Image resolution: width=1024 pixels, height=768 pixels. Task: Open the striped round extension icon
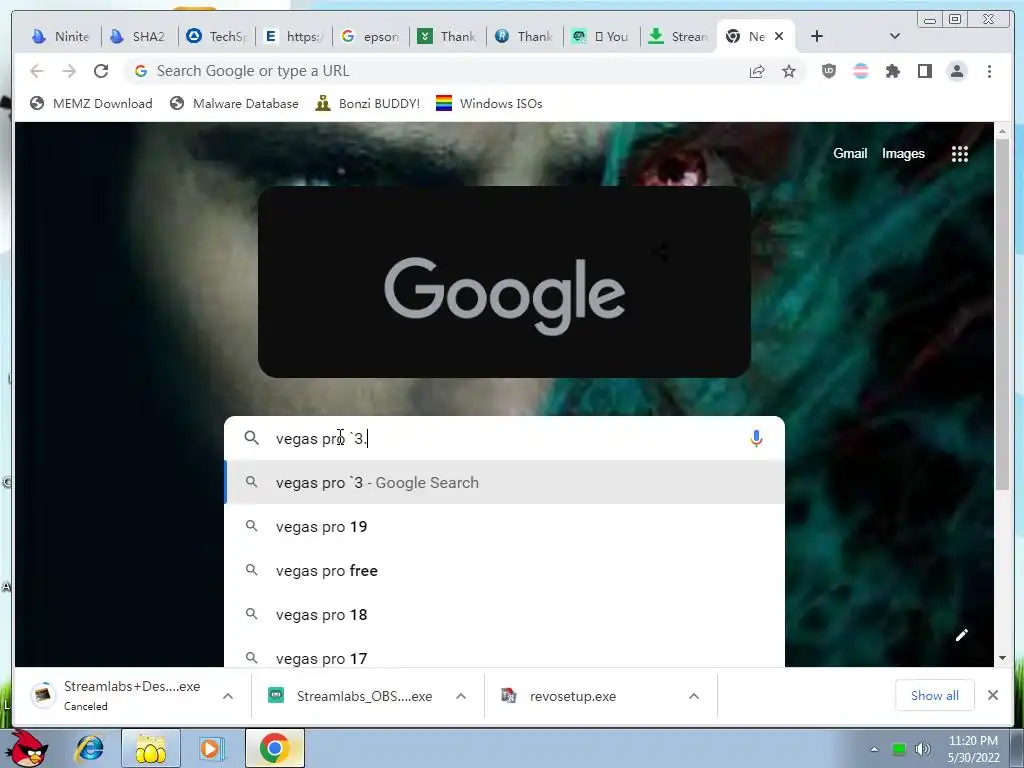pyautogui.click(x=861, y=71)
